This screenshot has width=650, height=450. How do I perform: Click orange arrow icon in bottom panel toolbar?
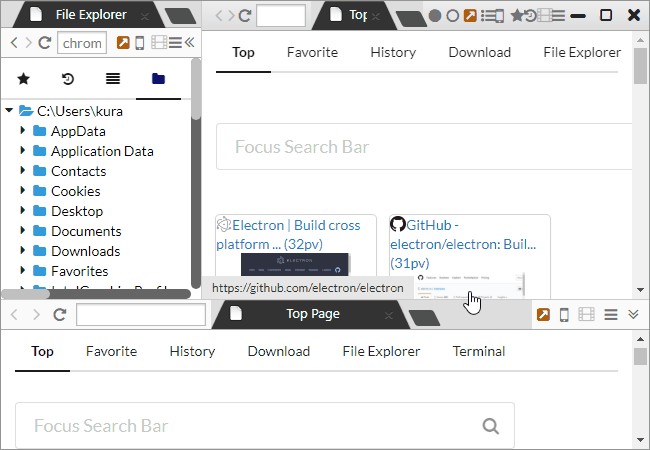tap(543, 315)
